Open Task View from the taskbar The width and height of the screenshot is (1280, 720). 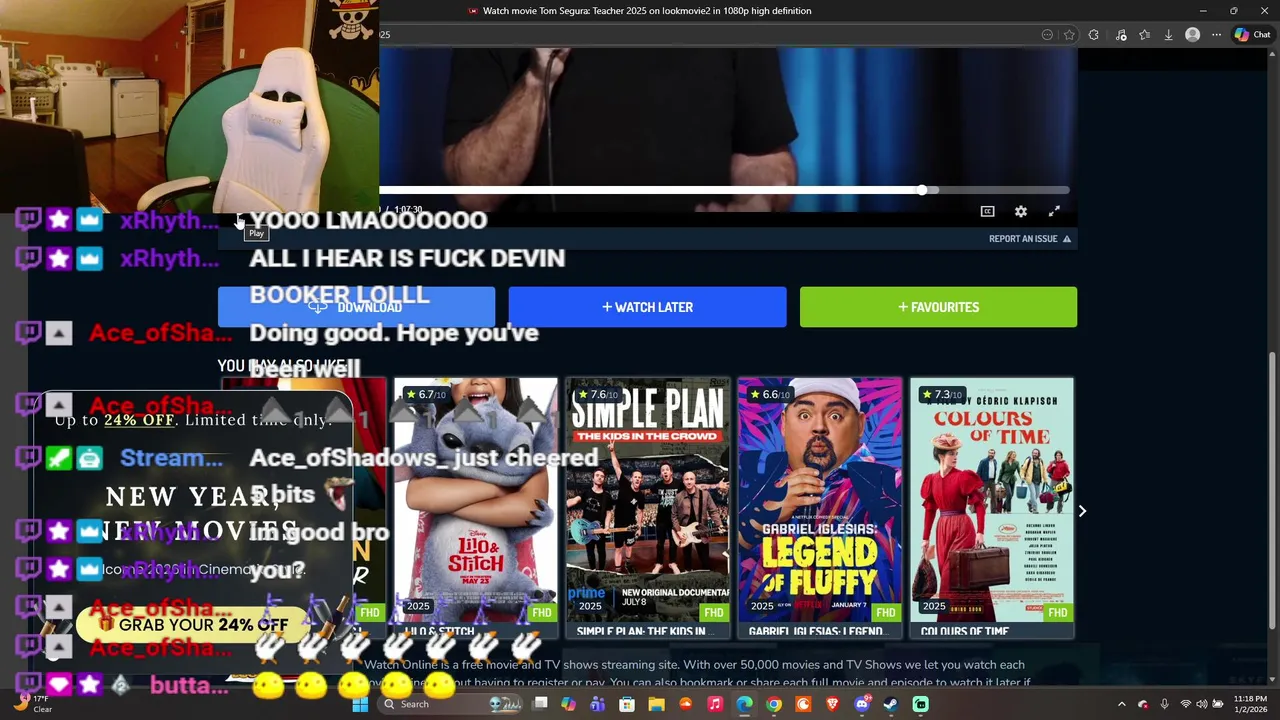540,704
